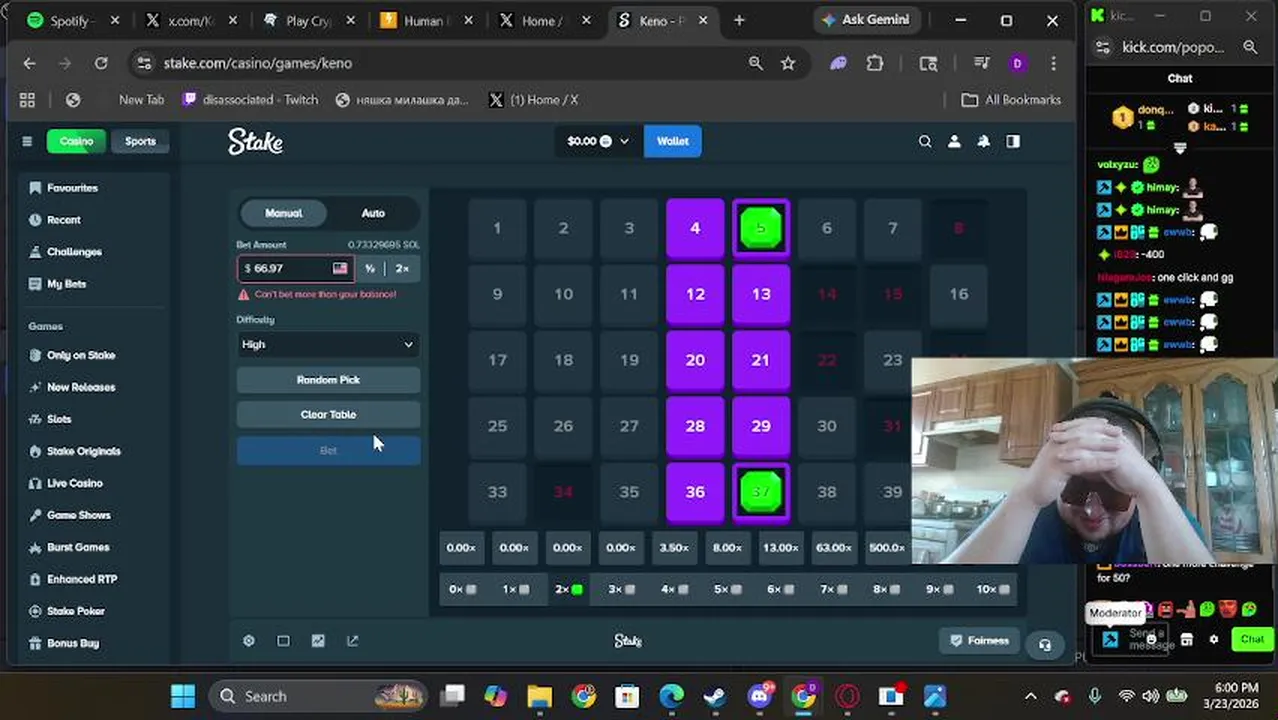Open Difficulty dropdown set to High

(x=328, y=344)
